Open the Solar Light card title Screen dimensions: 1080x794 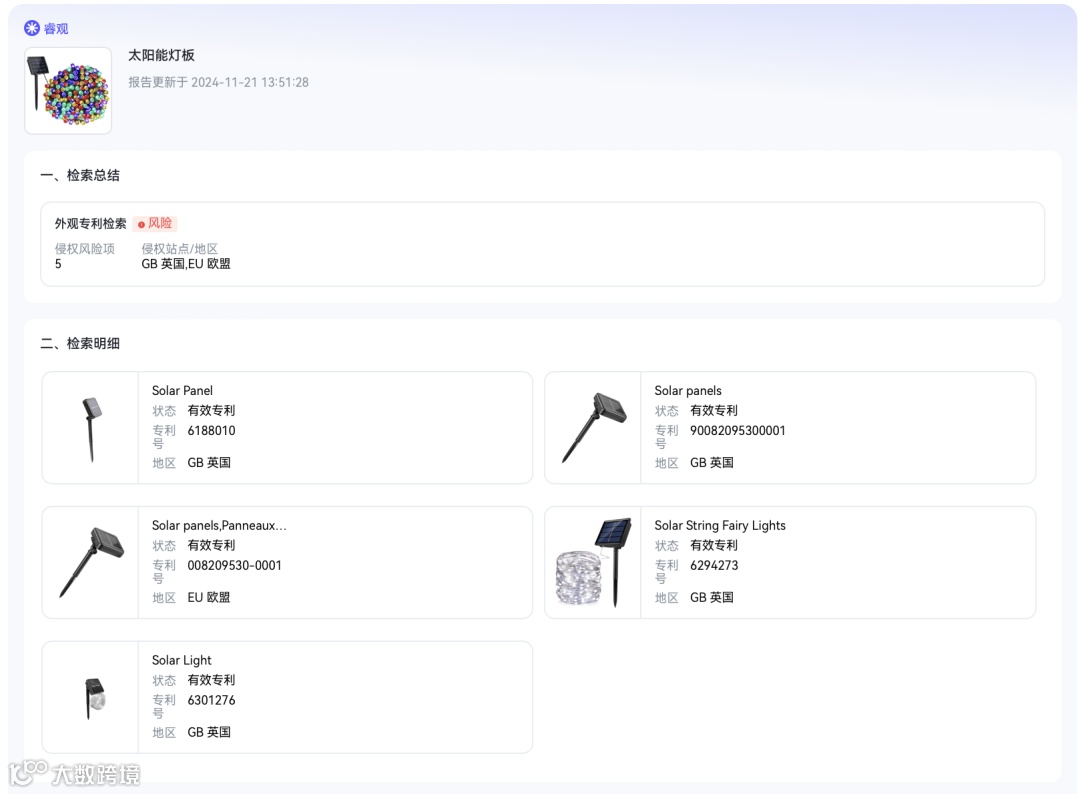[182, 660]
